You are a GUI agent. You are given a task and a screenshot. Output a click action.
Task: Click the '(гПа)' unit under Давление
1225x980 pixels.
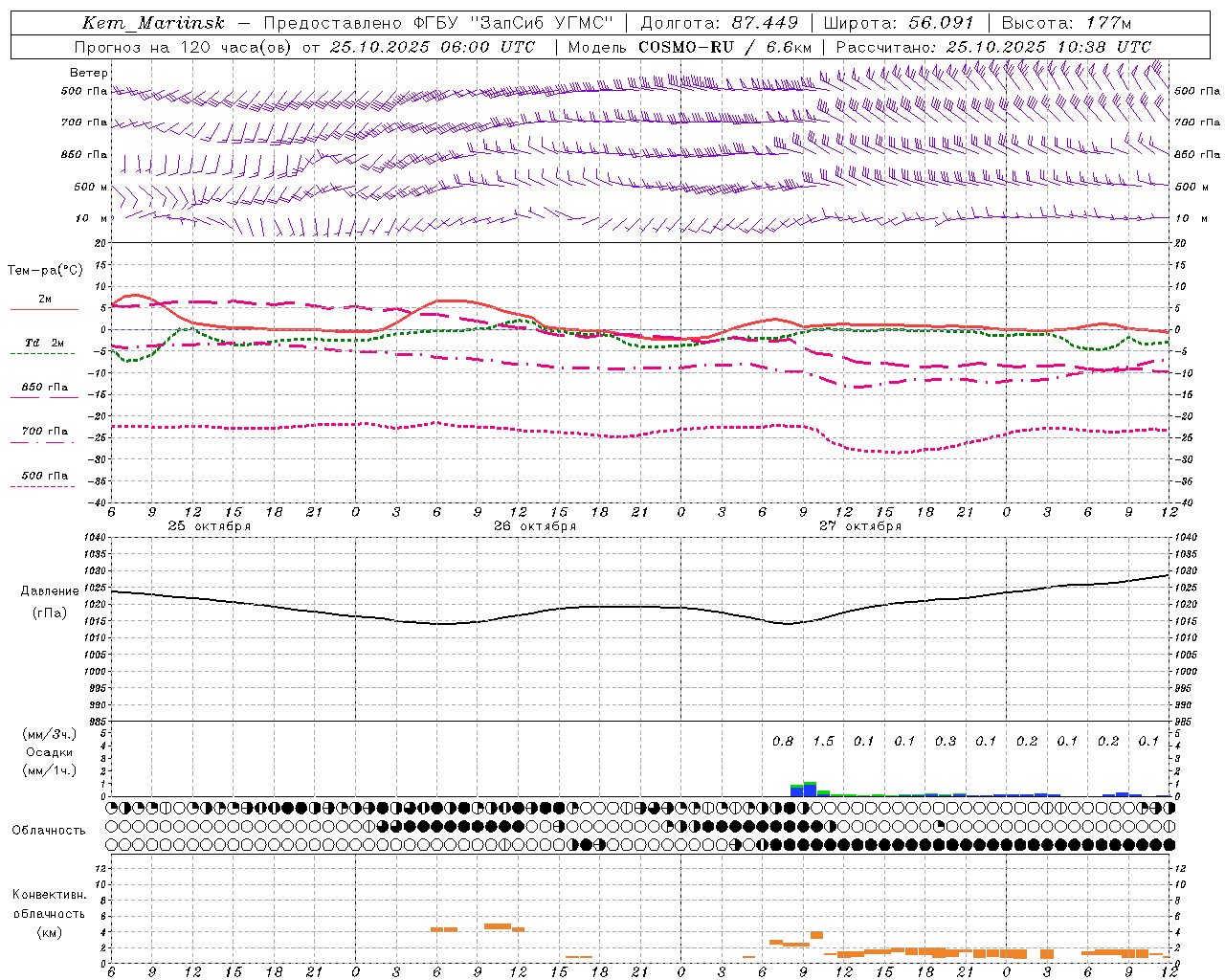coord(50,613)
